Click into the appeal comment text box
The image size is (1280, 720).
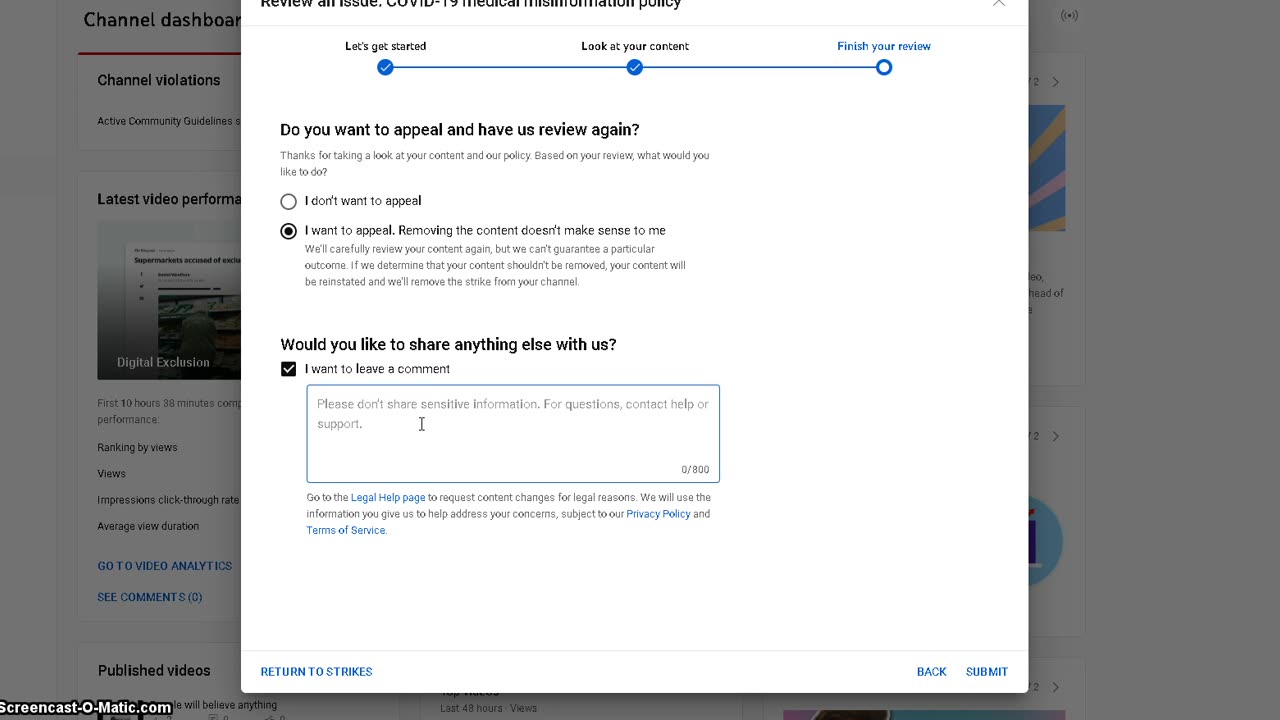coord(513,433)
